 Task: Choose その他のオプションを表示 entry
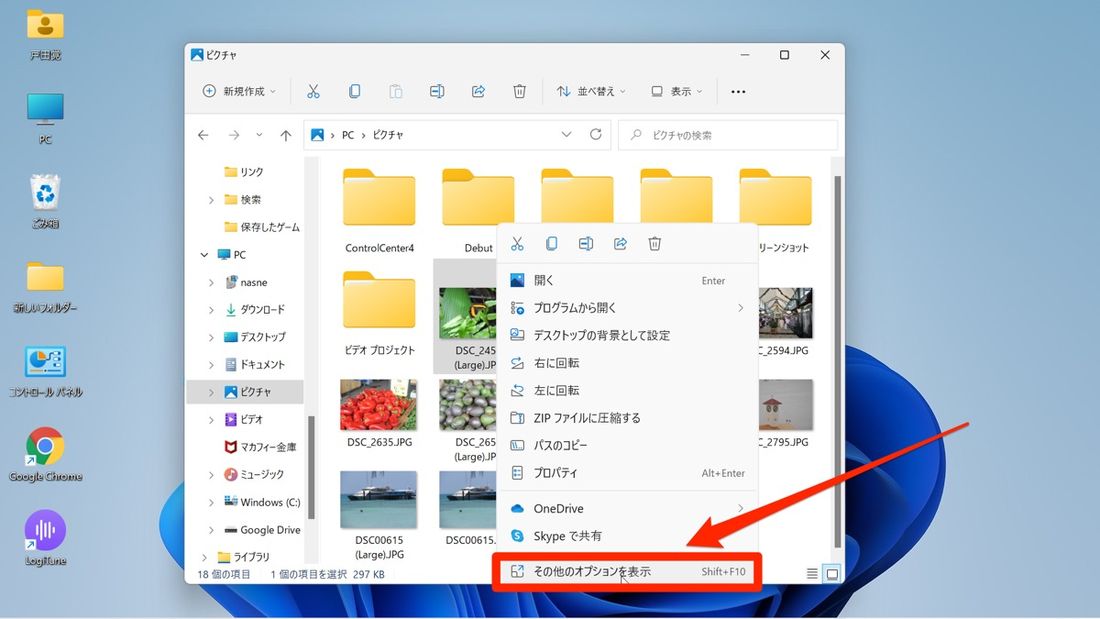point(627,571)
